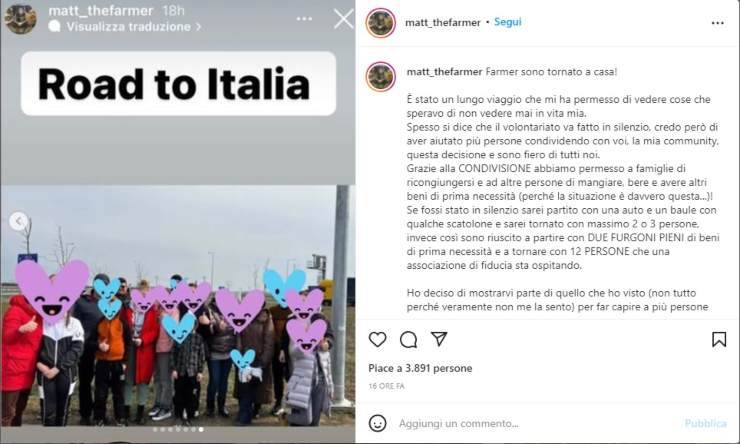The image size is (740, 444).
Task: Save post using the bookmark icon
Action: point(719,339)
